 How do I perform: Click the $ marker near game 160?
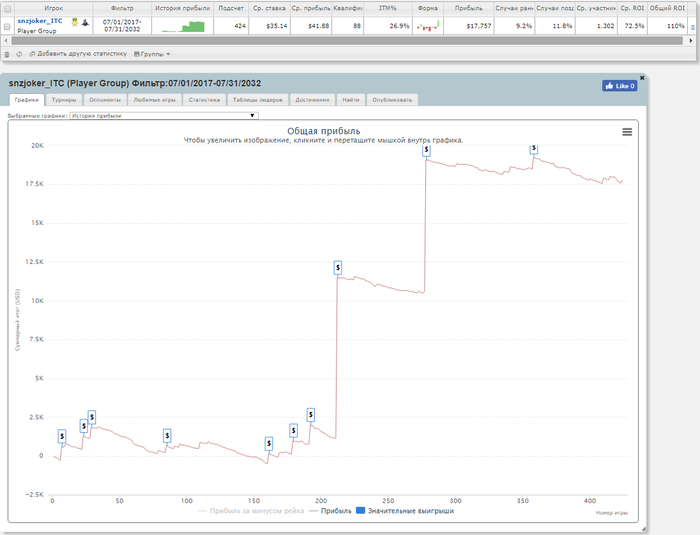[x=269, y=443]
